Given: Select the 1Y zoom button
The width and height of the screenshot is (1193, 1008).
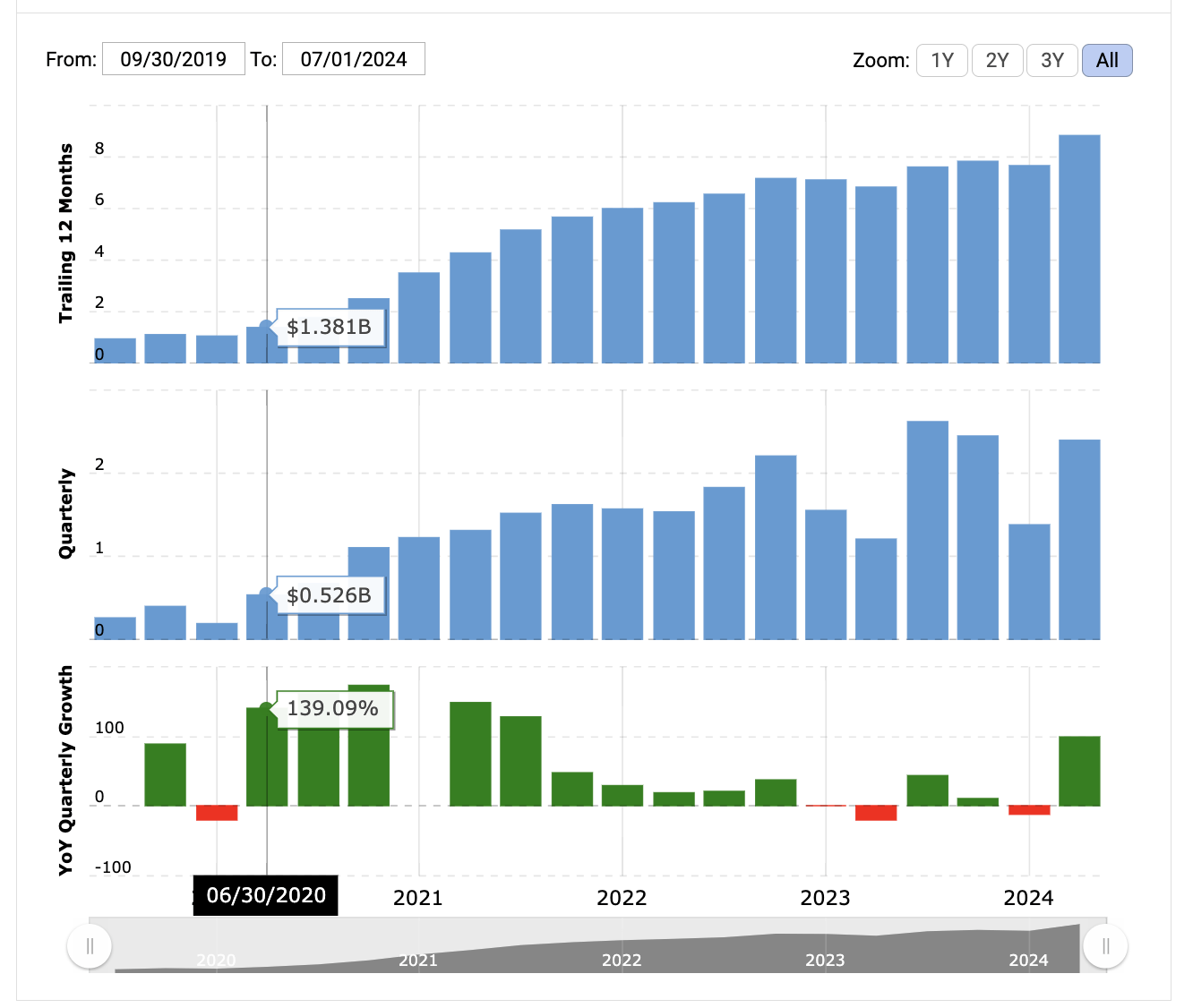Looking at the screenshot, I should point(942,60).
